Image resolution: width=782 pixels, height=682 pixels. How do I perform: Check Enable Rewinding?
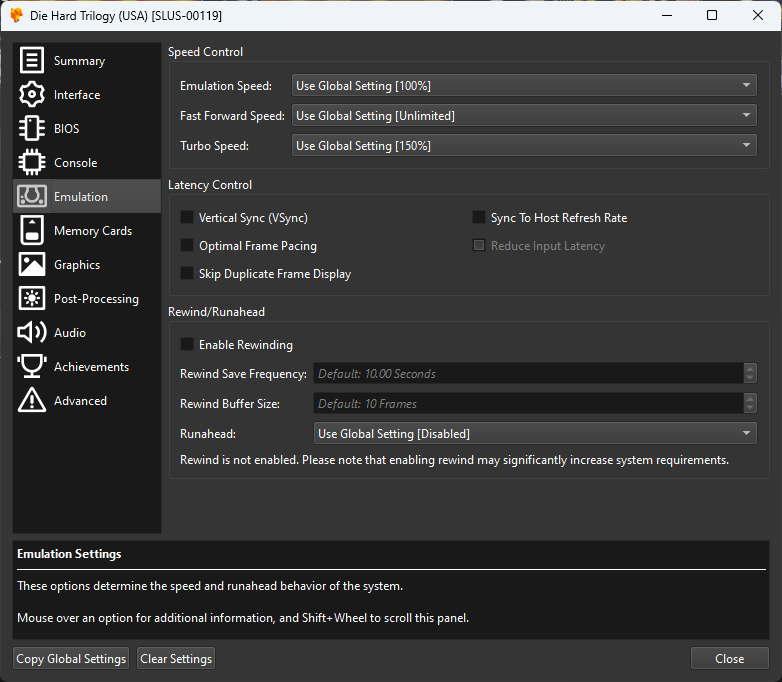pyautogui.click(x=187, y=344)
